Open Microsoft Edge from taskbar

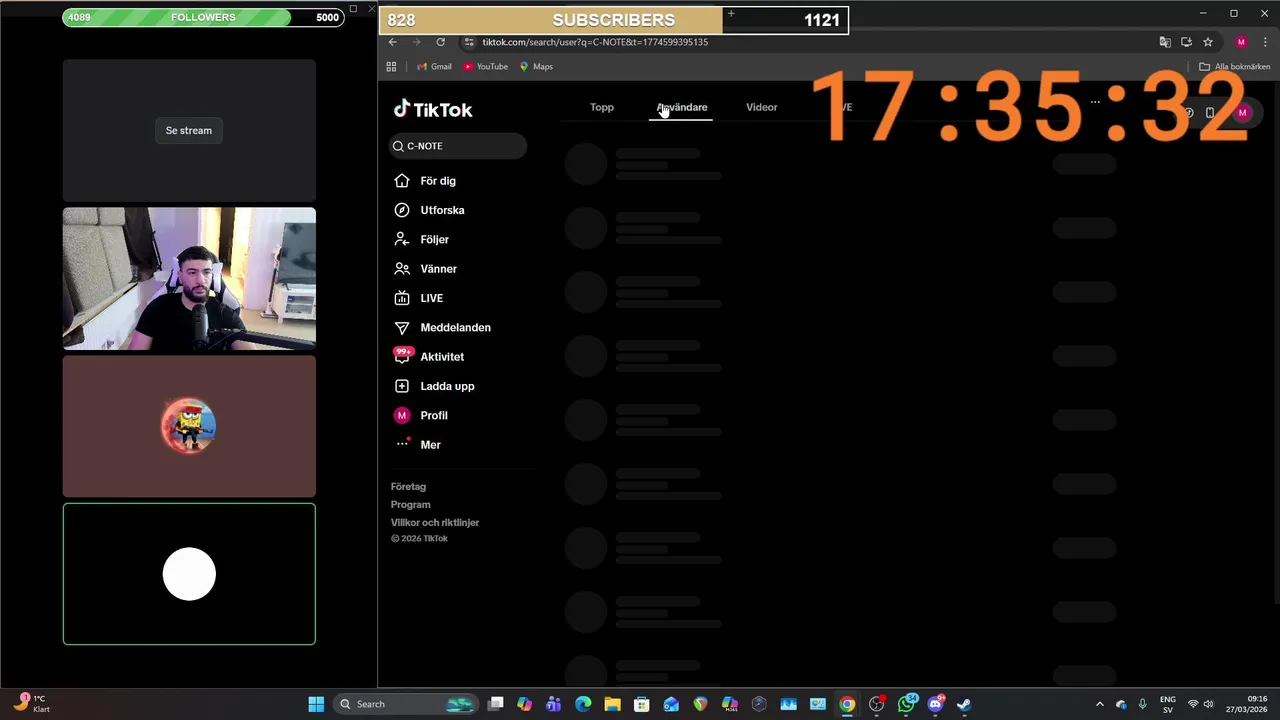(583, 704)
